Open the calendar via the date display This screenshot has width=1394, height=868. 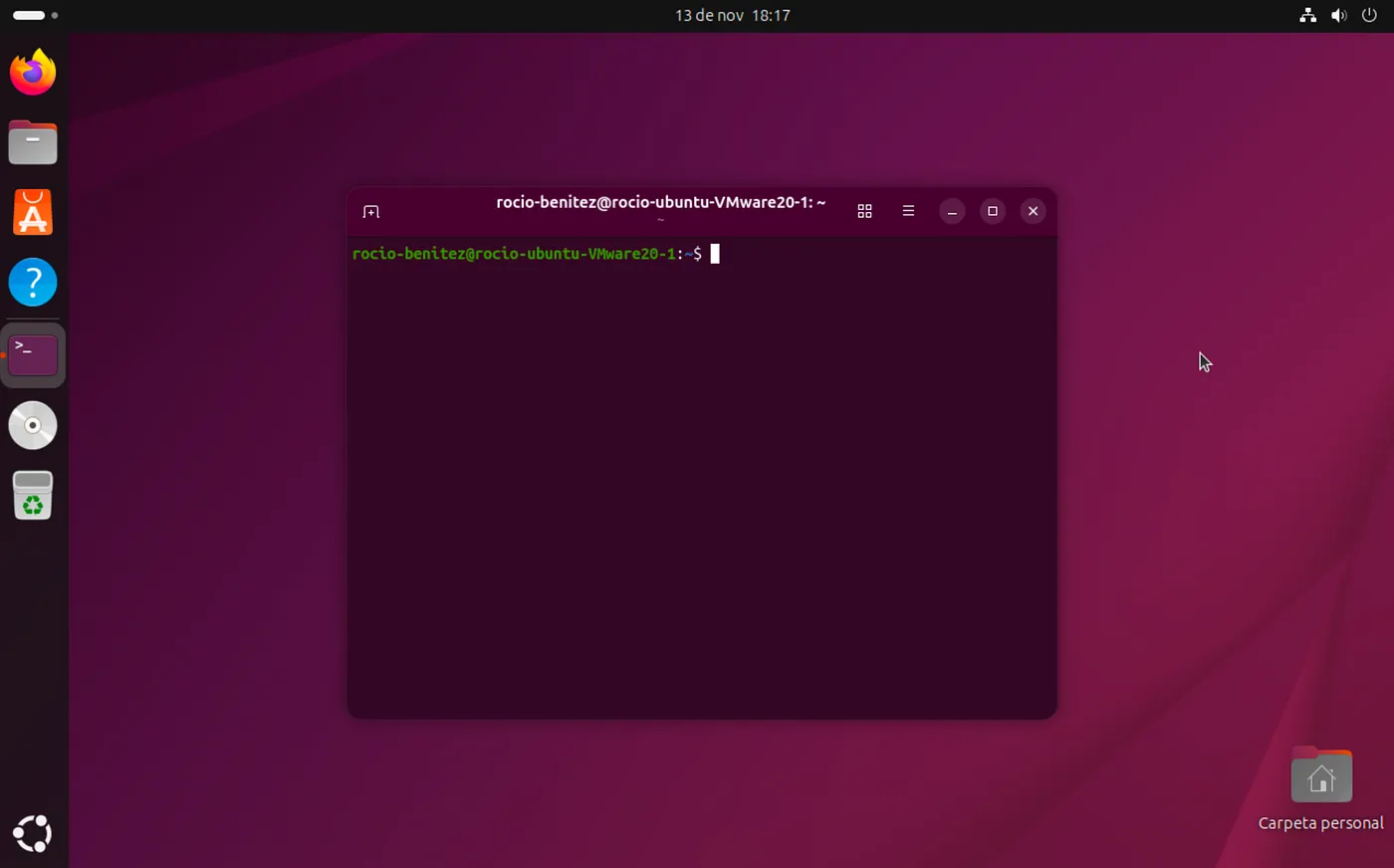(732, 15)
